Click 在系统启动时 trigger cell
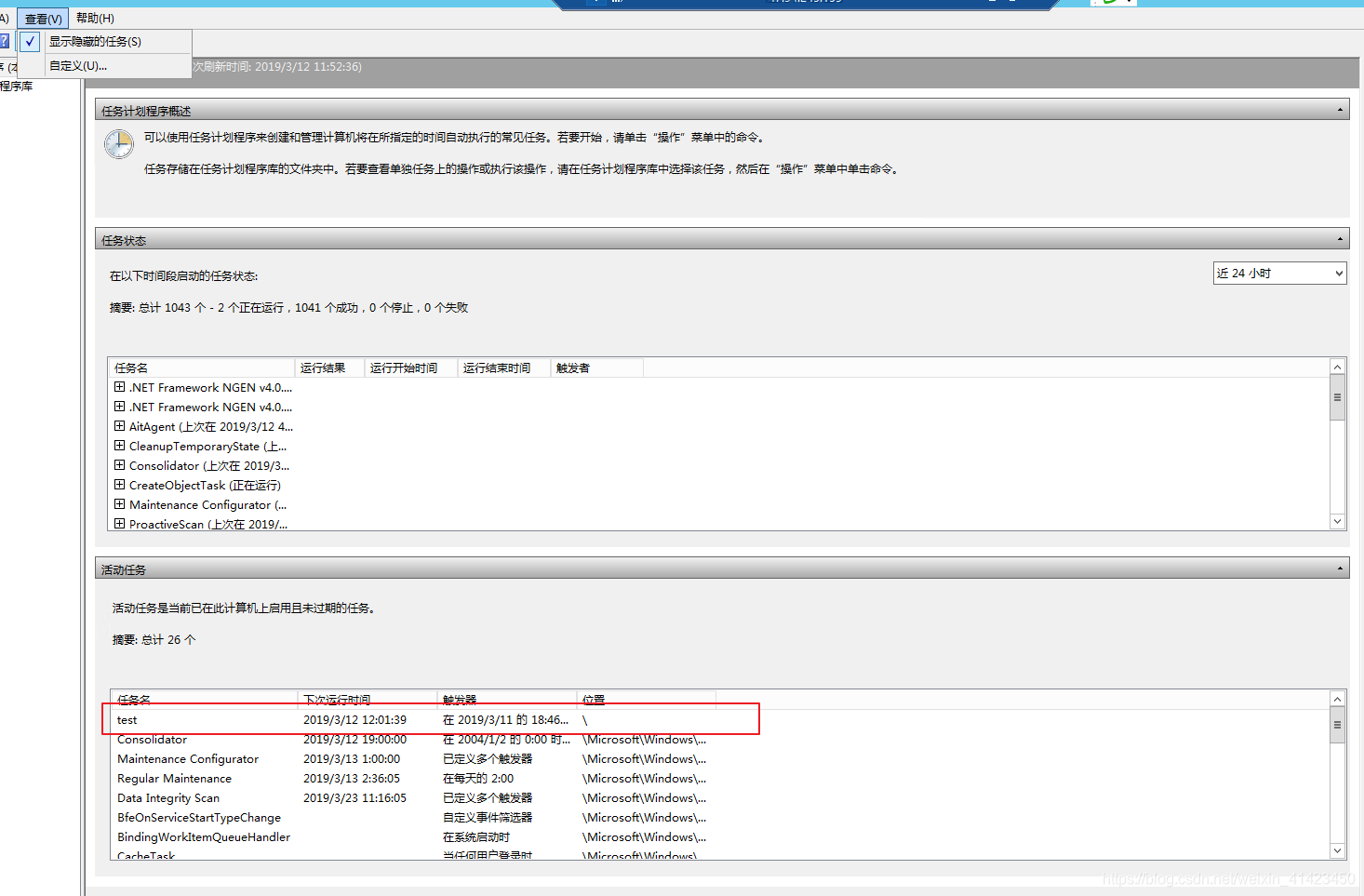The image size is (1364, 896). pyautogui.click(x=476, y=837)
